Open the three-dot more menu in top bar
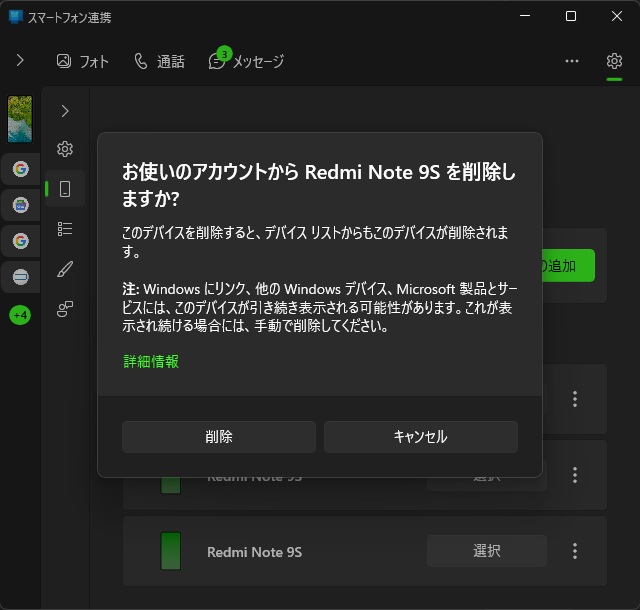The height and width of the screenshot is (610, 640). pyautogui.click(x=572, y=61)
